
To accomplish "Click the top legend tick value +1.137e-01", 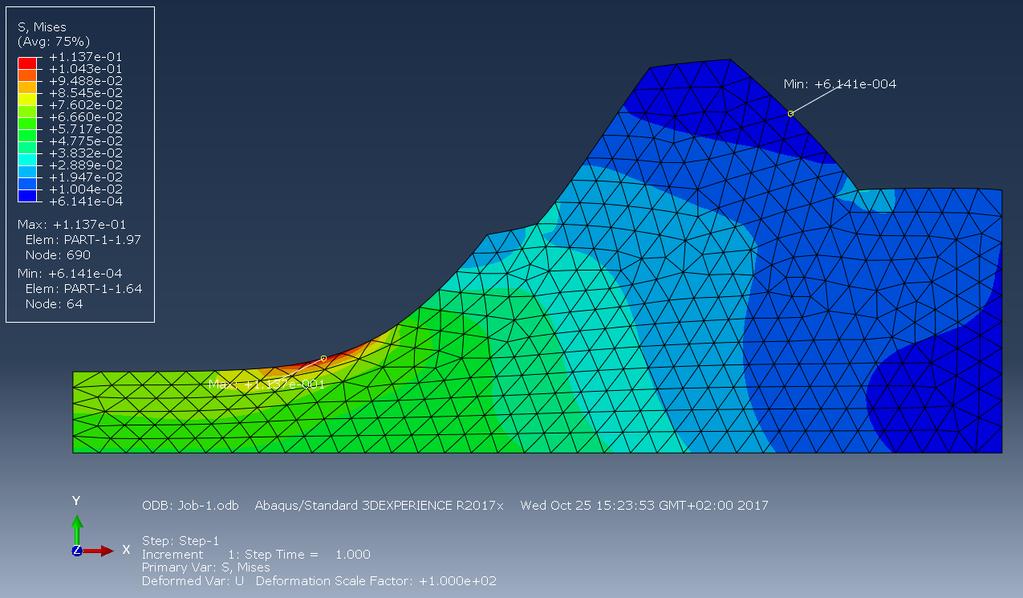I will (x=85, y=57).
